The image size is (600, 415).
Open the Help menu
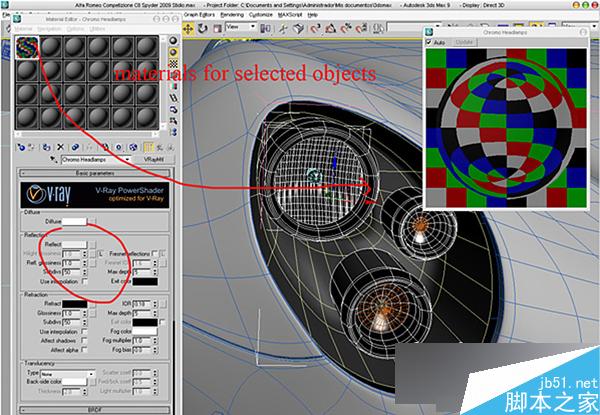click(x=313, y=15)
